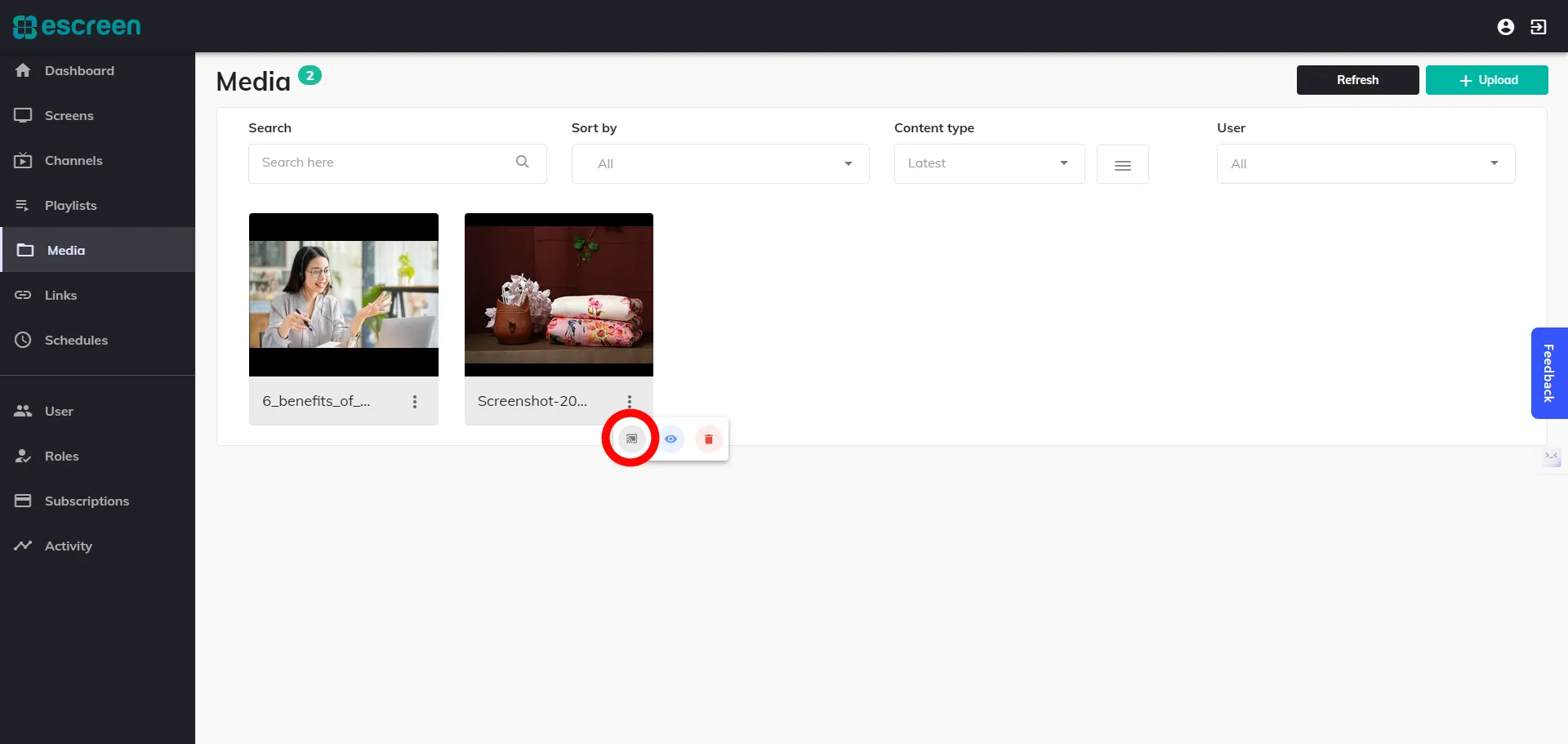
Task: Open the Feedback side tab
Action: pyautogui.click(x=1549, y=373)
